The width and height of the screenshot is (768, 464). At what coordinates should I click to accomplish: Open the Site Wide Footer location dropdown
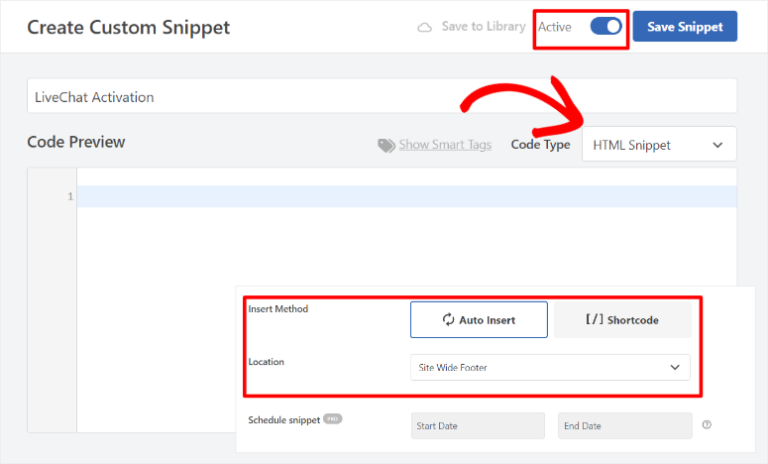(549, 367)
